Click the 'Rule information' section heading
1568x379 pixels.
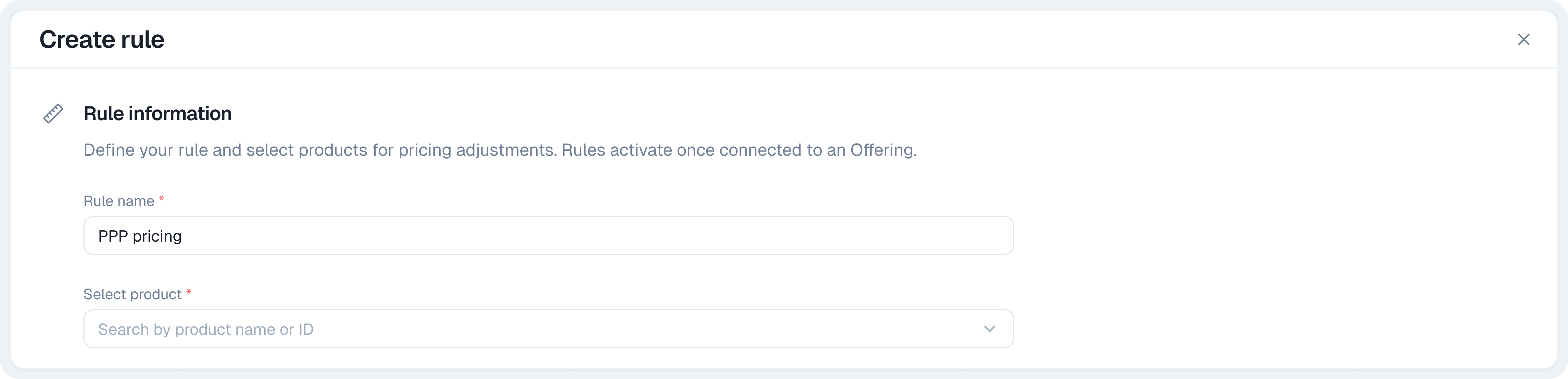[157, 114]
